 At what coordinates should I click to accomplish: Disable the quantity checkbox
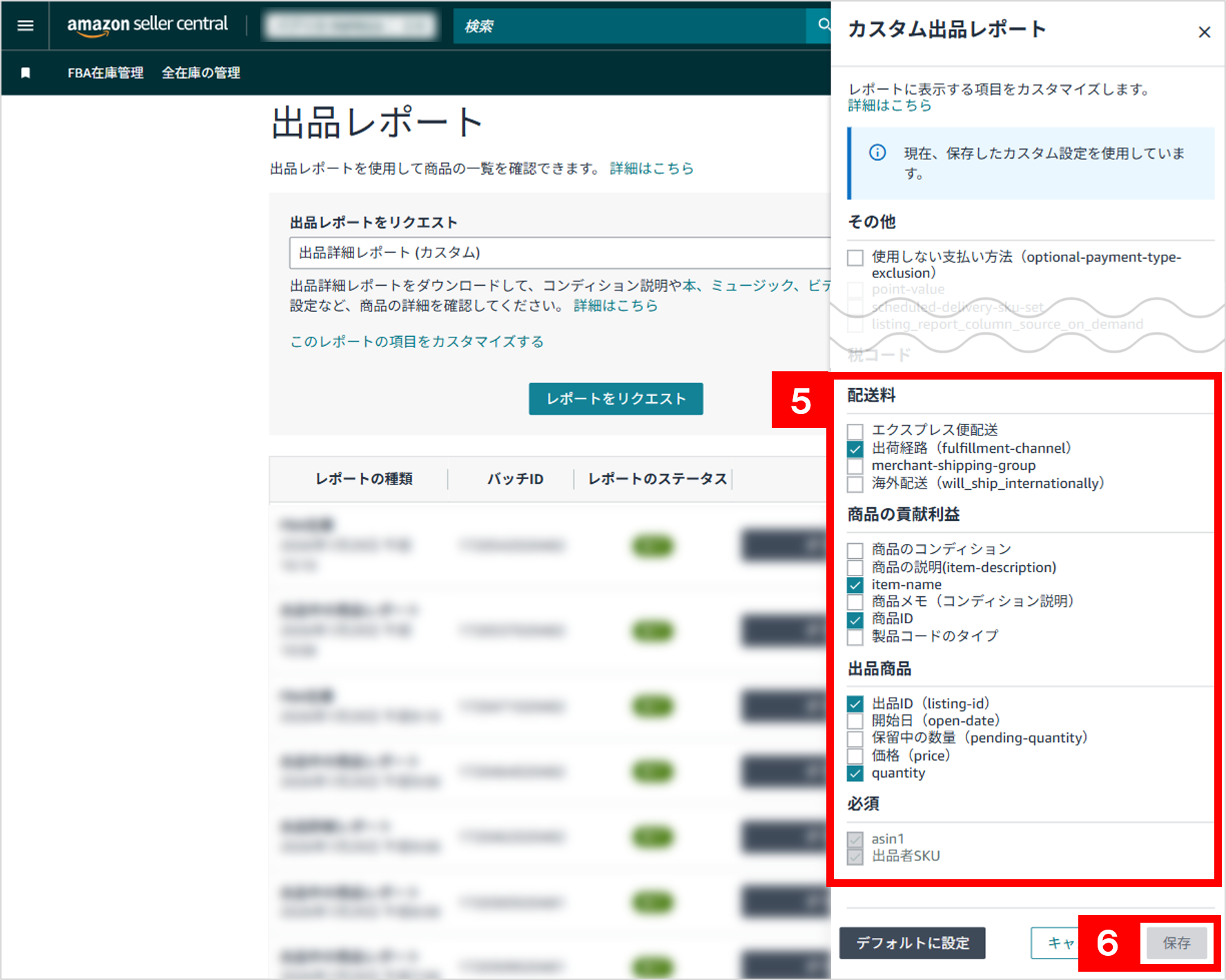855,774
